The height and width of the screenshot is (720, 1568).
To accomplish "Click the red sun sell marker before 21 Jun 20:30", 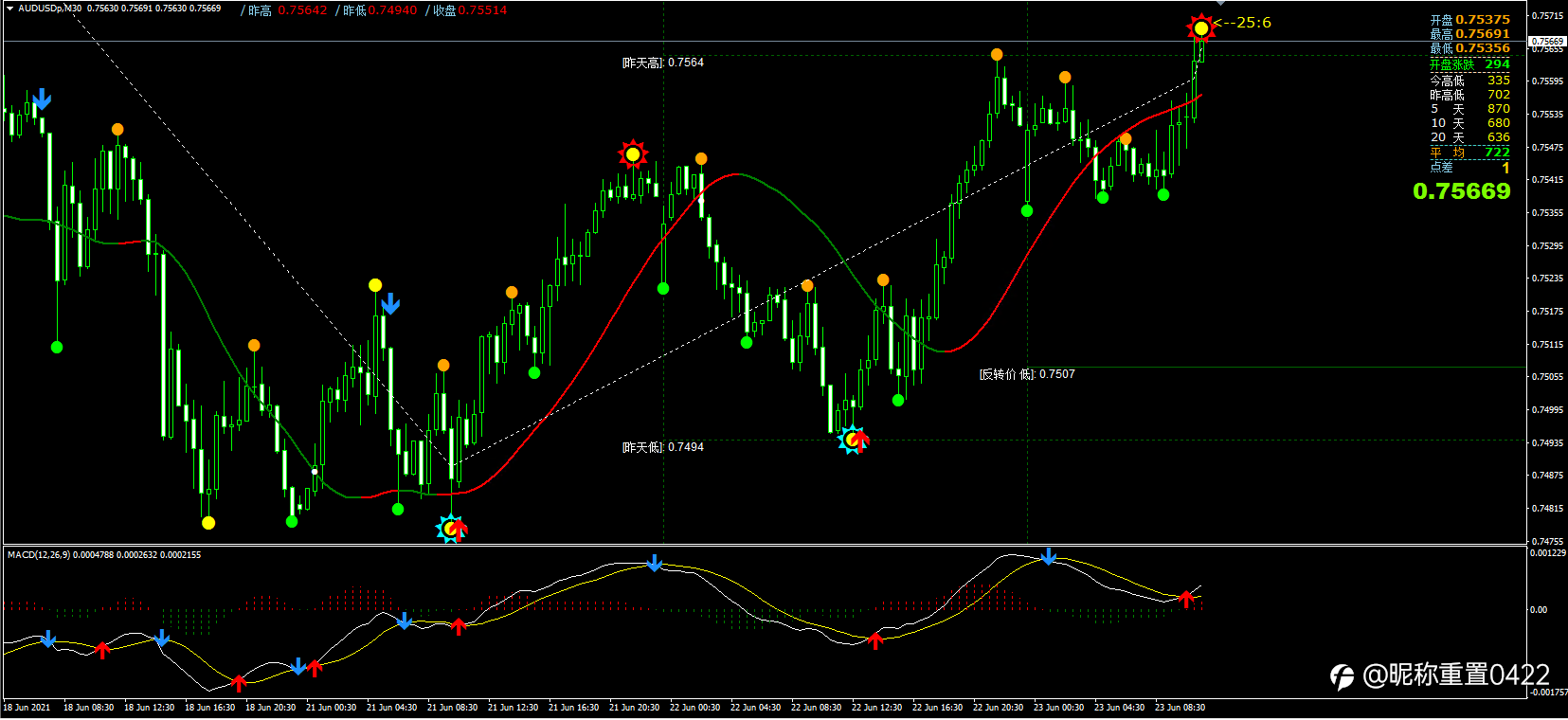I will point(633,153).
